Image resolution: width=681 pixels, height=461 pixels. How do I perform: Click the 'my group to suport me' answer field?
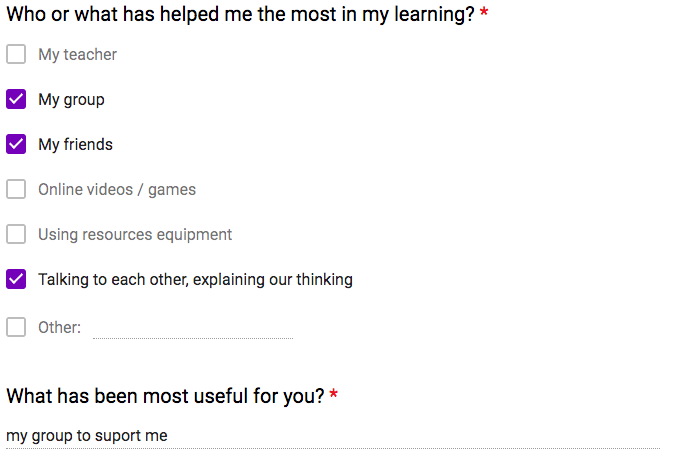[x=333, y=436]
